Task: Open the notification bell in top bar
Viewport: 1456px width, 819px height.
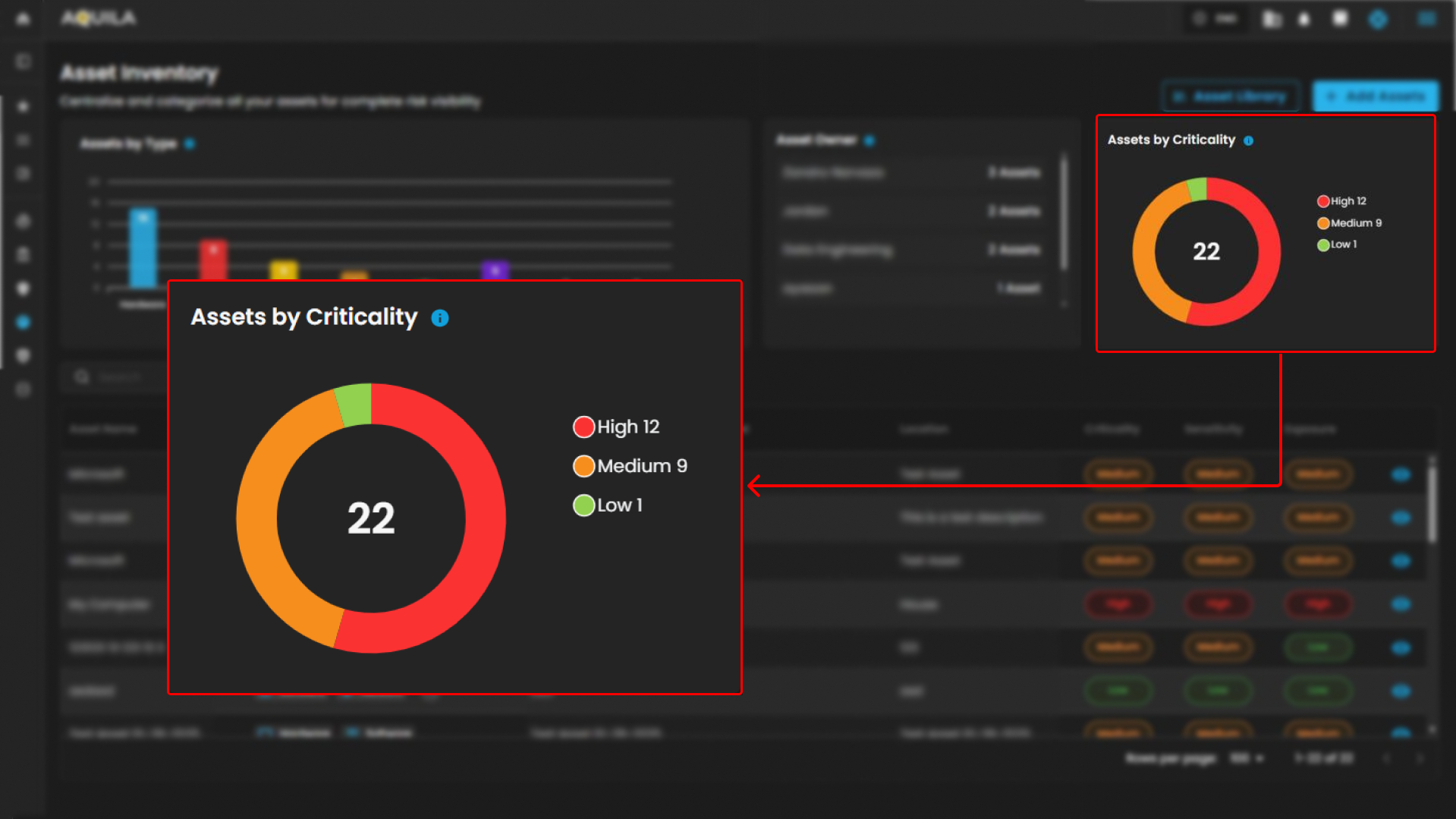Action: (1304, 19)
